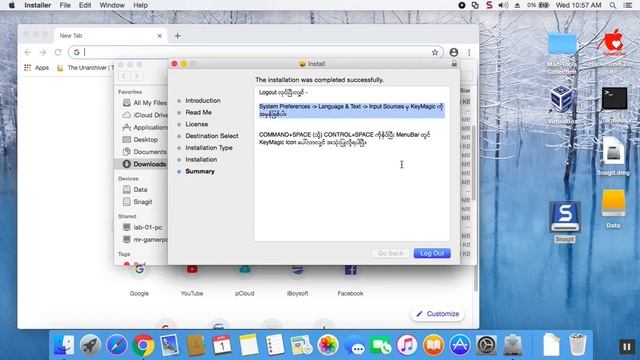Open Chrome profile avatar icon
640x360 pixels.
453,52
